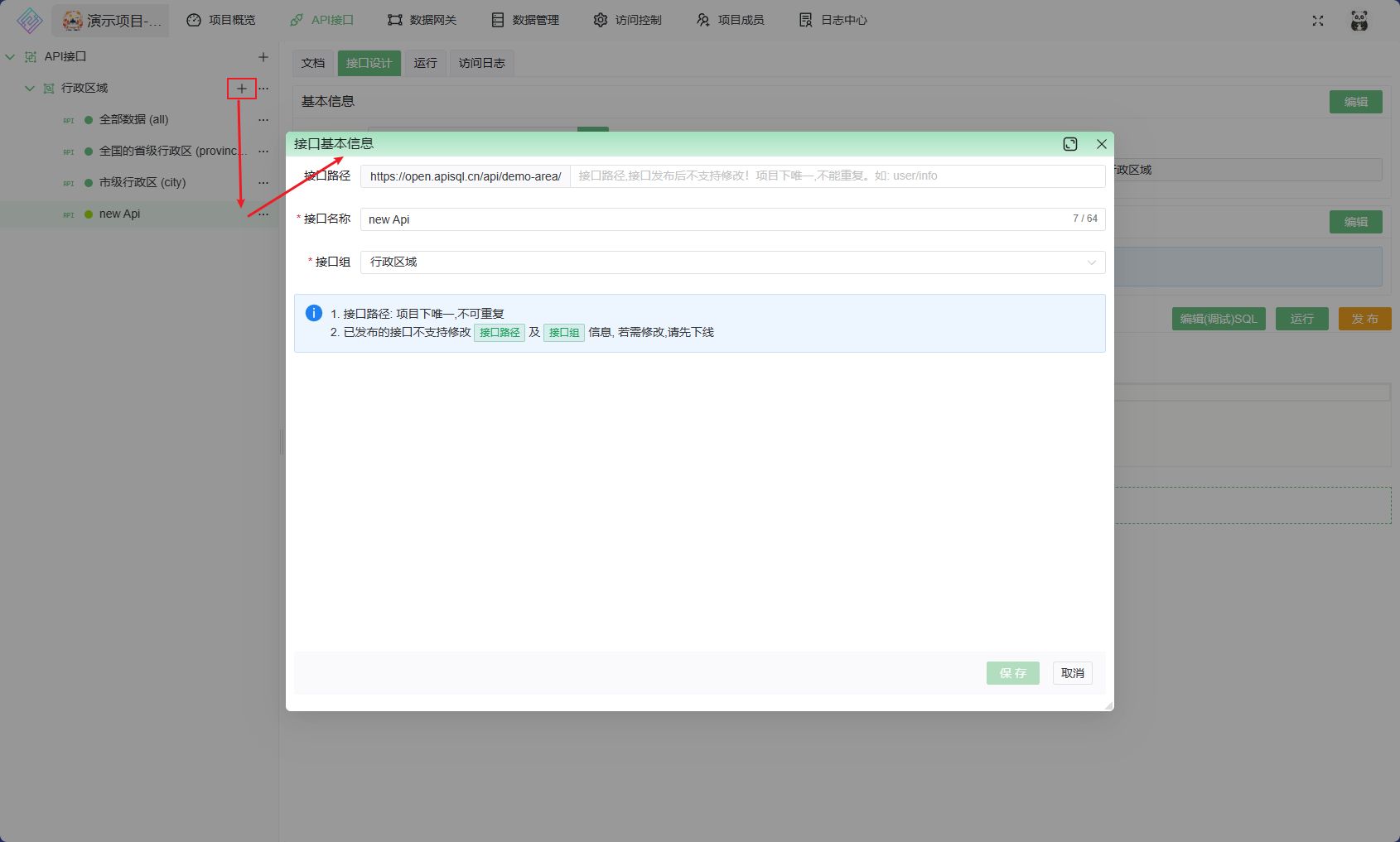Open the 数据网关 menu
Viewport: 1400px width, 842px height.
click(x=422, y=20)
